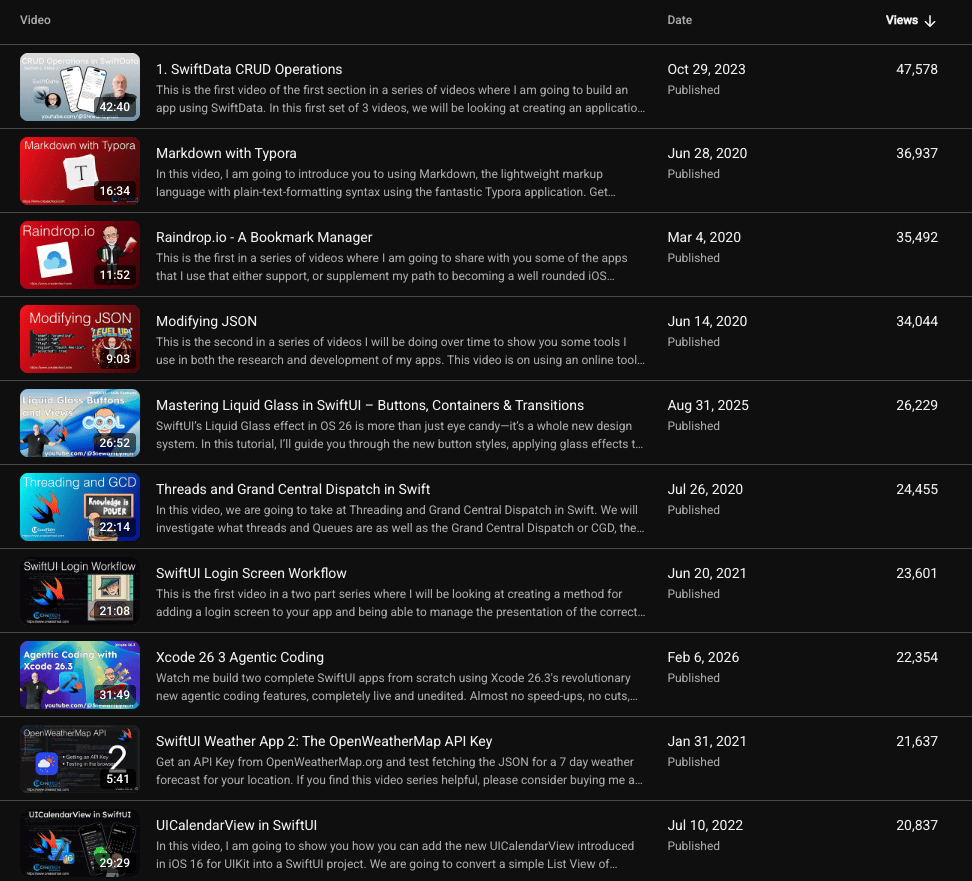Click title '1. SwiftData CRUD Operations'

click(249, 69)
